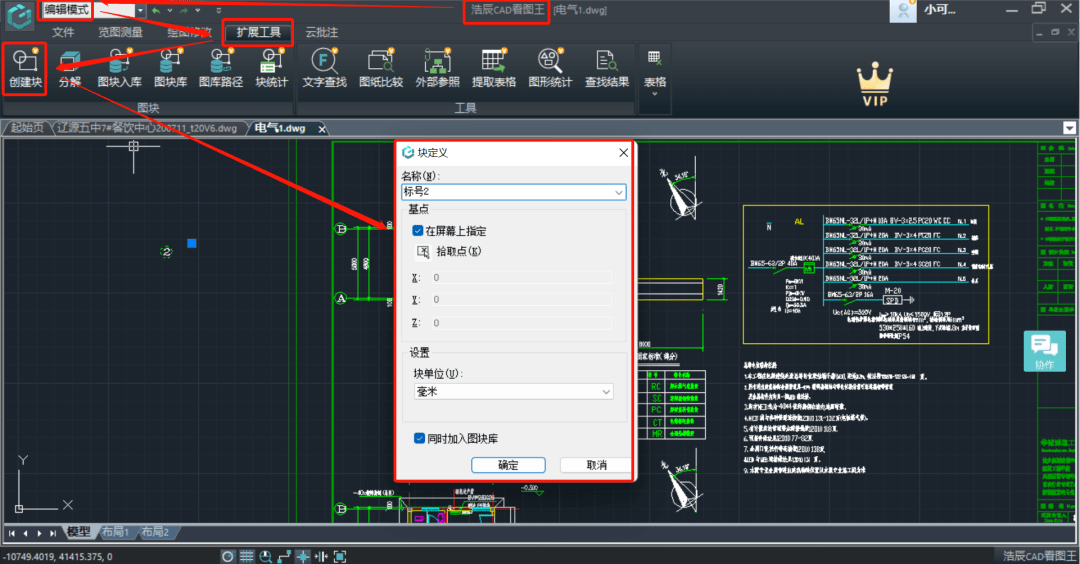Click the 拾取点 pick point icon

[x=423, y=252]
